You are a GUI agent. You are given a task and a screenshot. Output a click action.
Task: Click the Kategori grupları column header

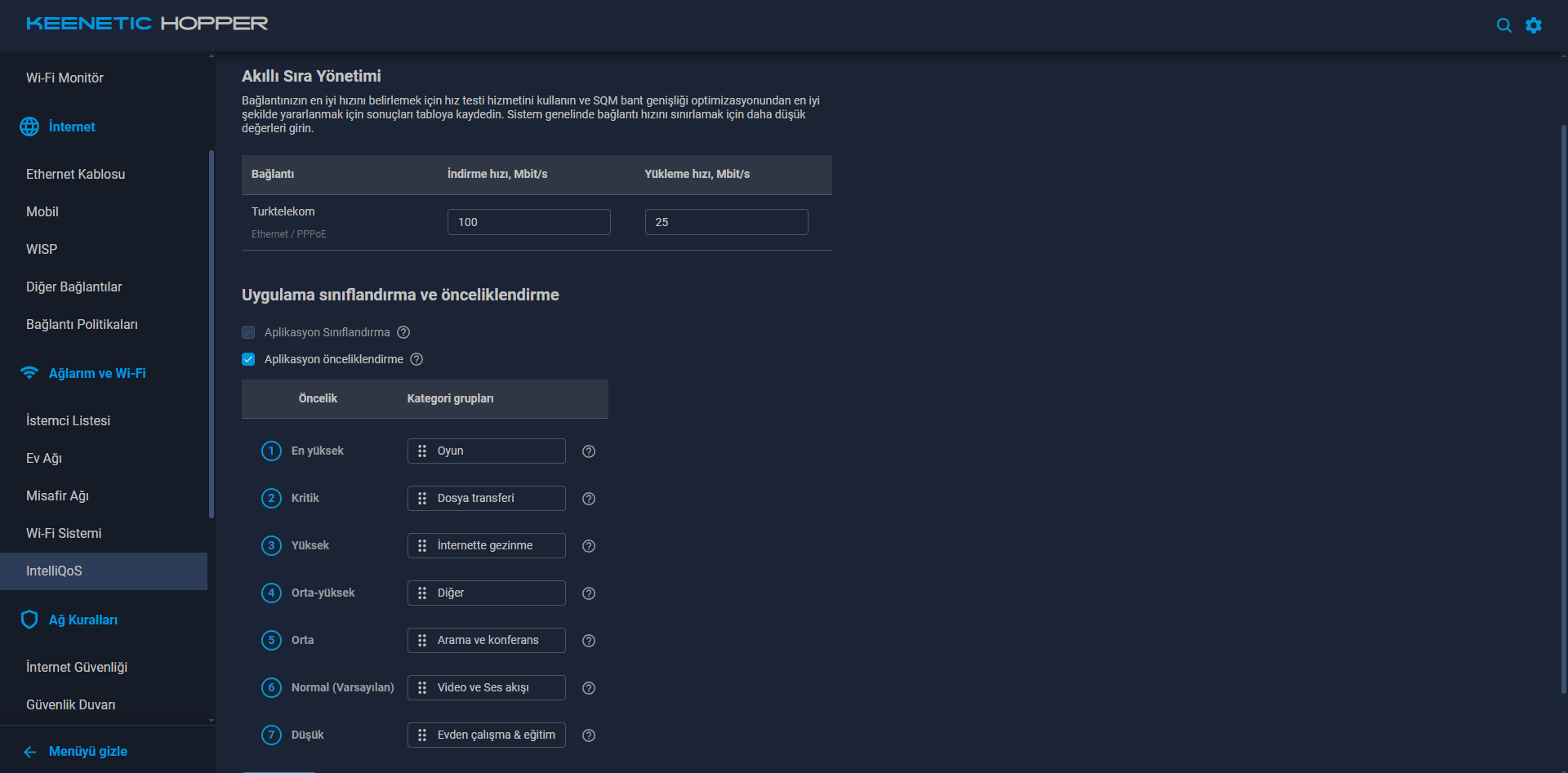point(451,399)
